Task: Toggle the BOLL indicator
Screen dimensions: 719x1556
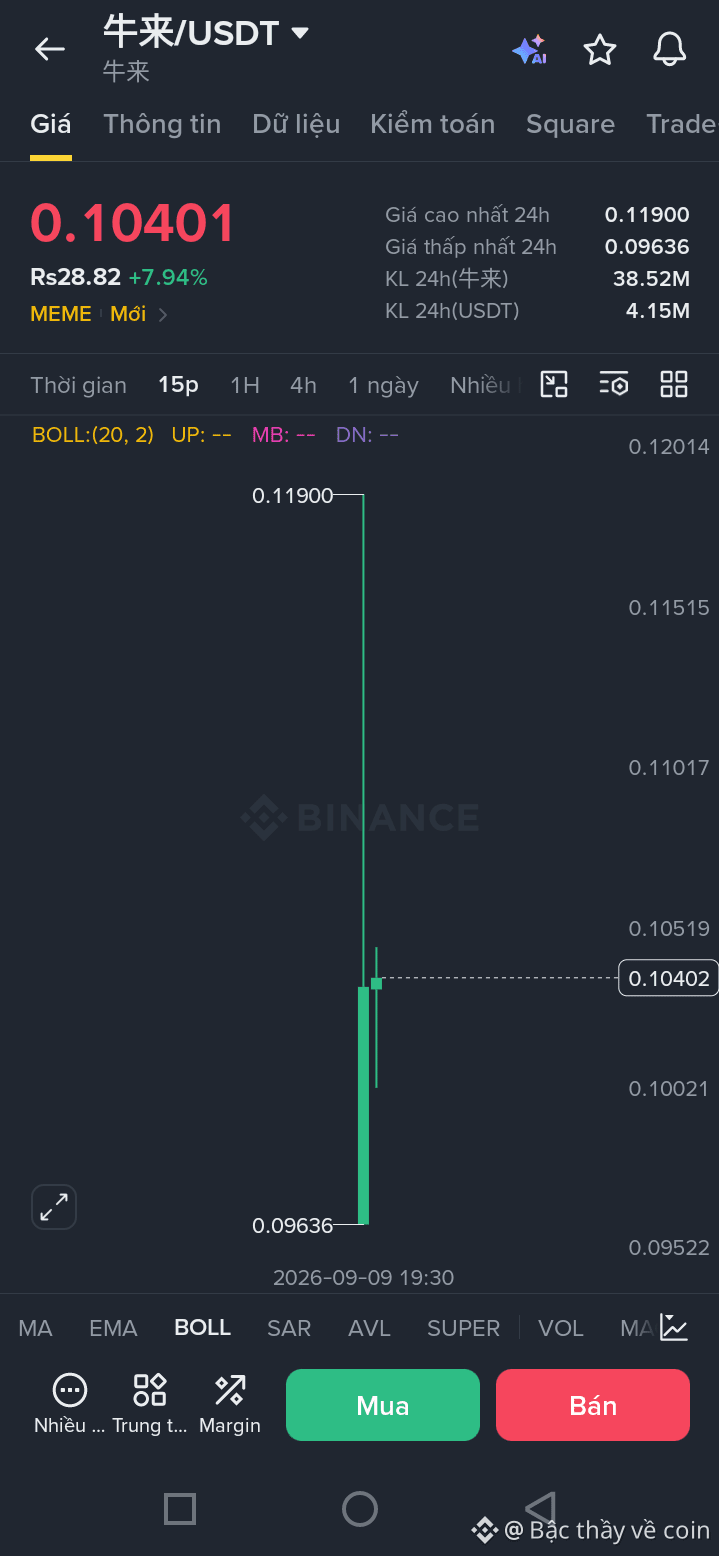Action: [203, 1328]
